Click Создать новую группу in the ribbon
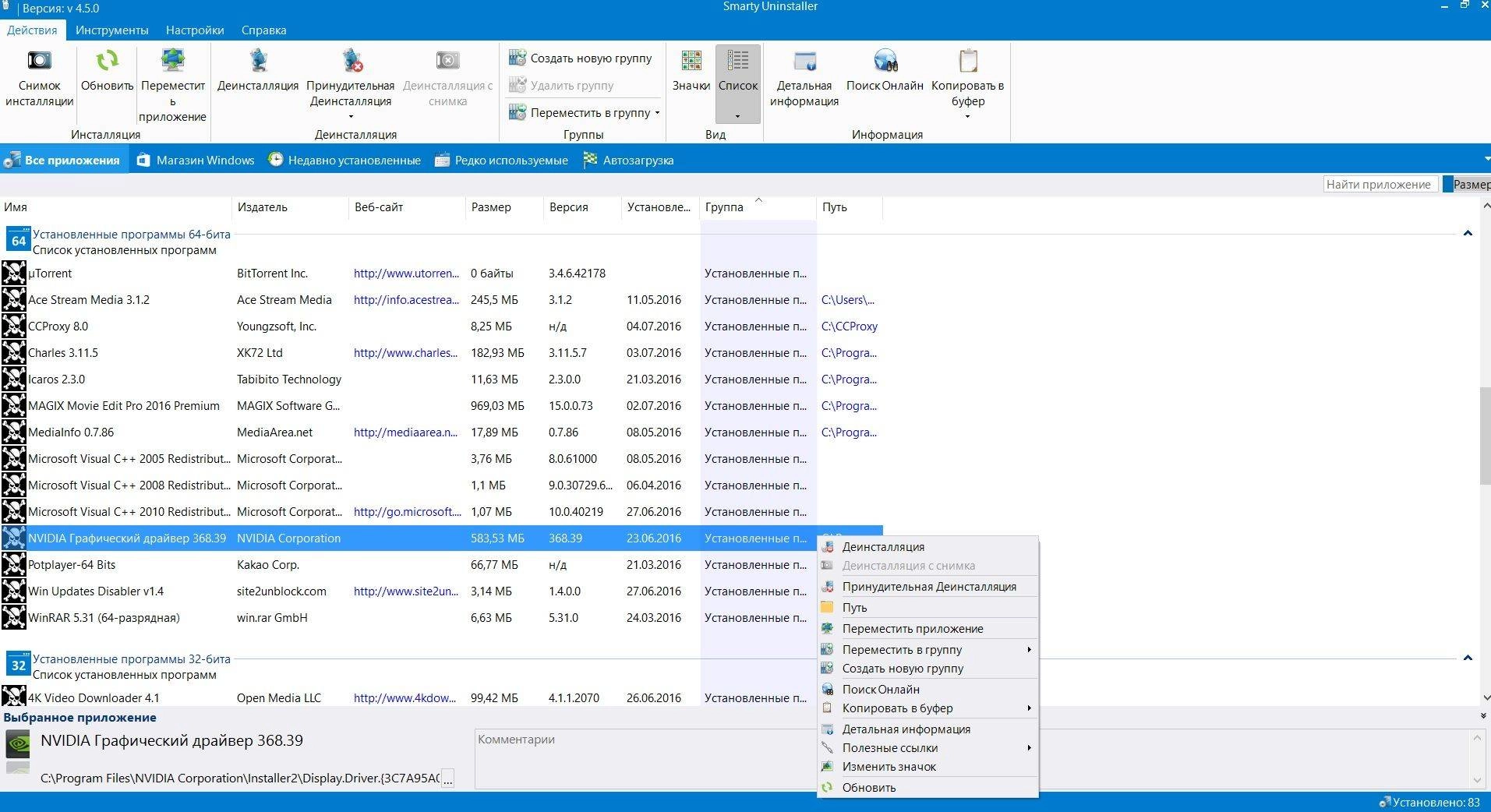The height and width of the screenshot is (812, 1491). 581,58
